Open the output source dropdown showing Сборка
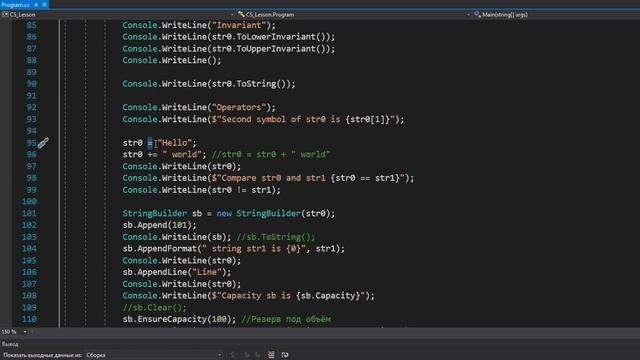Image resolution: width=640 pixels, height=360 pixels. [x=153, y=355]
